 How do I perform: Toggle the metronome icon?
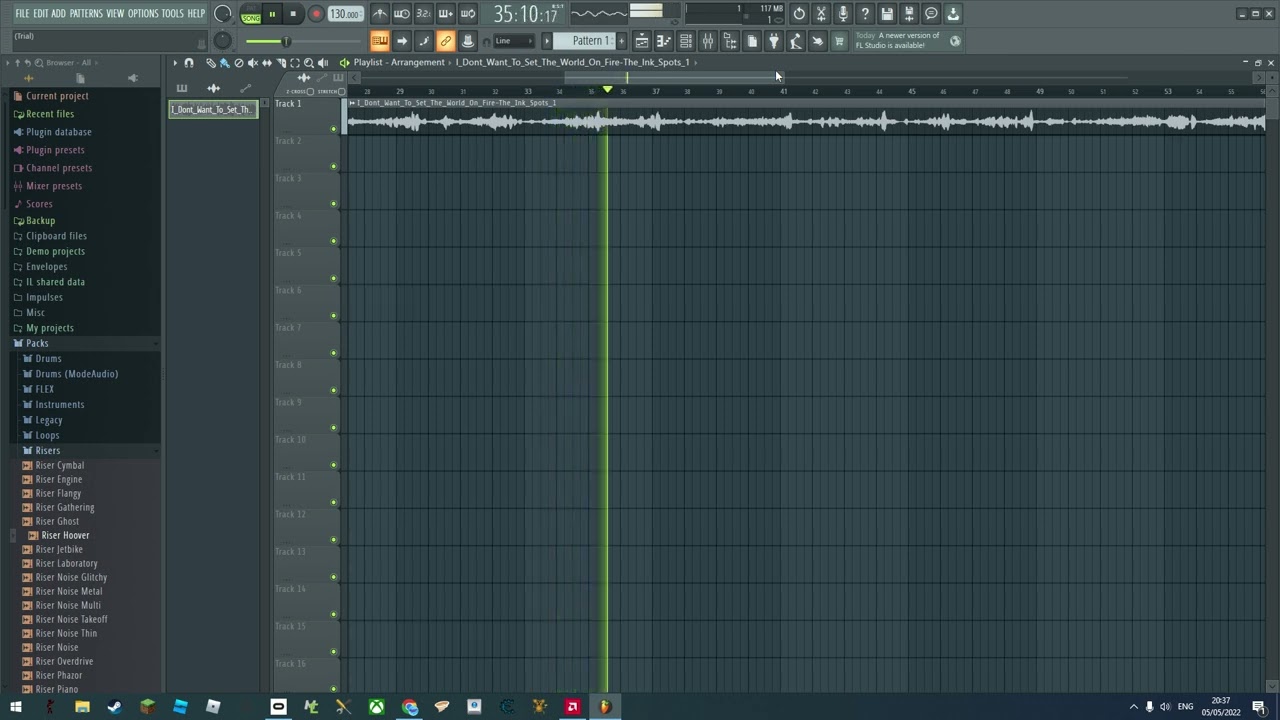coord(380,13)
